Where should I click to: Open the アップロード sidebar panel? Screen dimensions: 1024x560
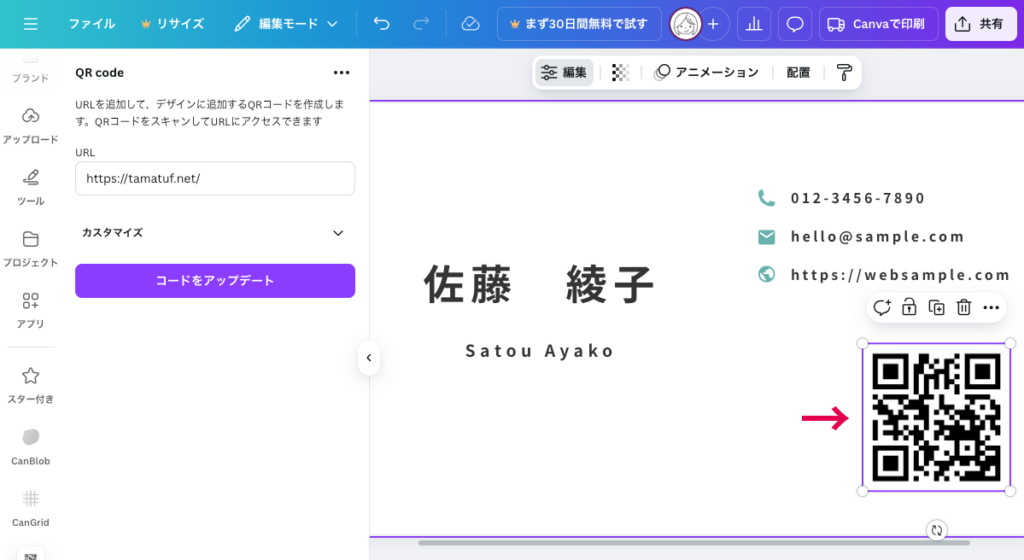coord(30,125)
